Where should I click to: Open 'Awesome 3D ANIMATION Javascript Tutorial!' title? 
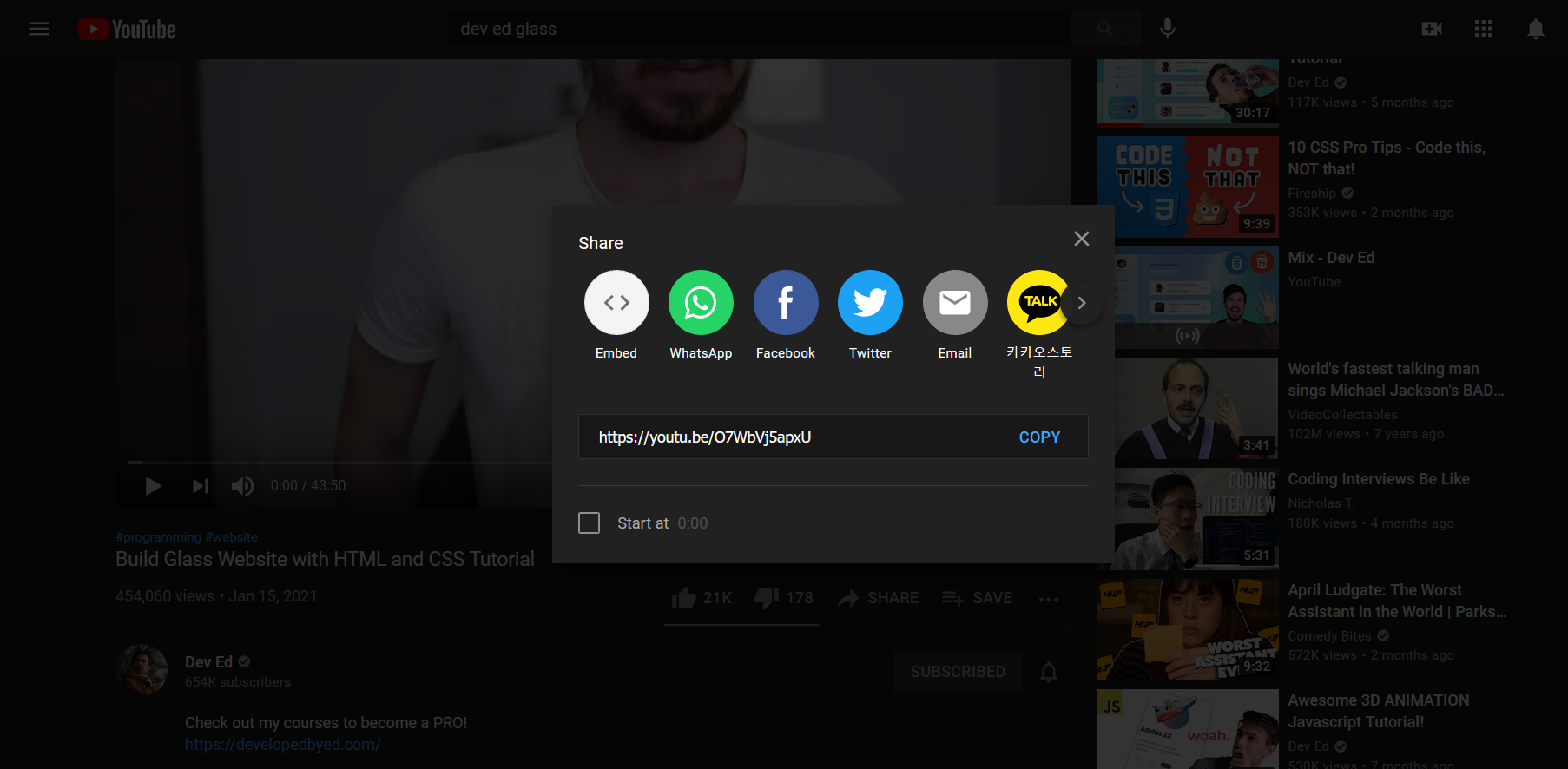click(1379, 711)
